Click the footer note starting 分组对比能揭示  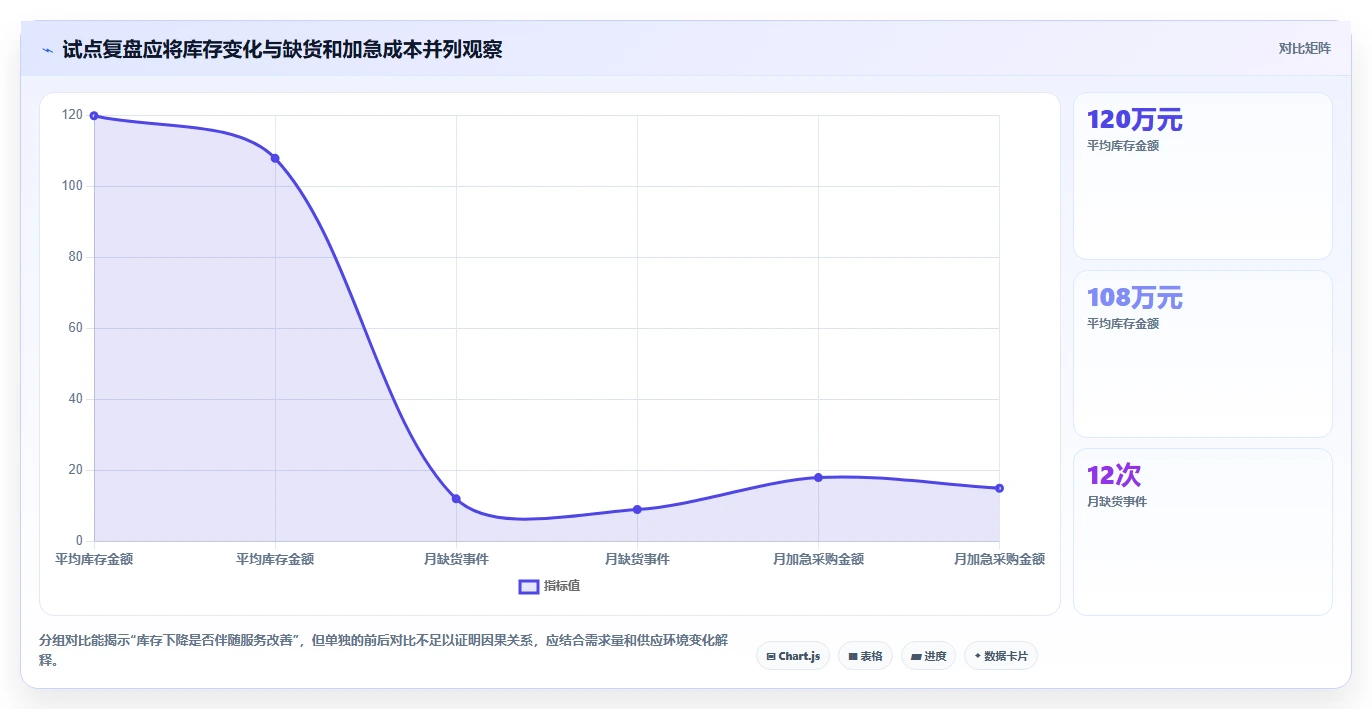tap(385, 650)
